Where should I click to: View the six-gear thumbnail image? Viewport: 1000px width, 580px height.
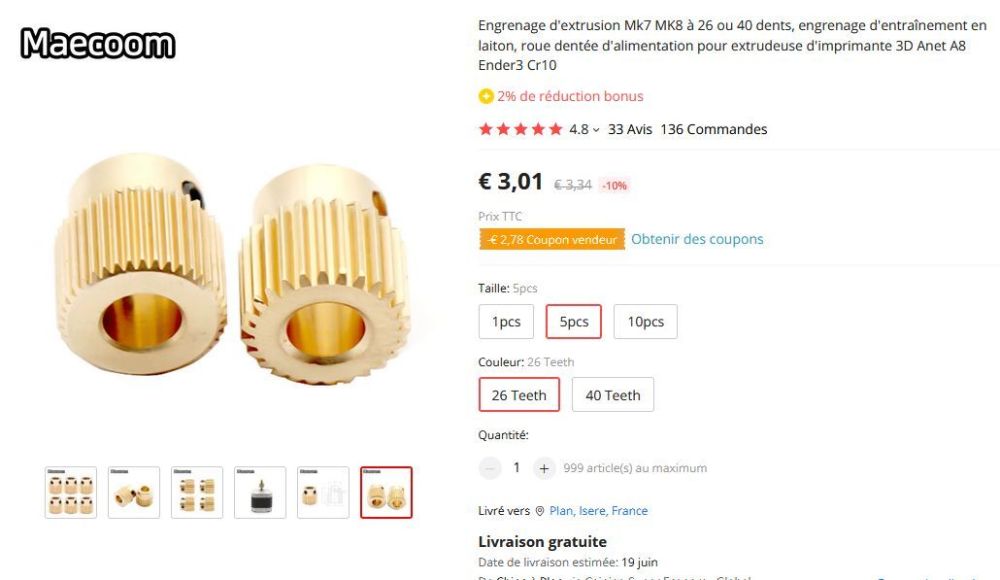click(71, 492)
